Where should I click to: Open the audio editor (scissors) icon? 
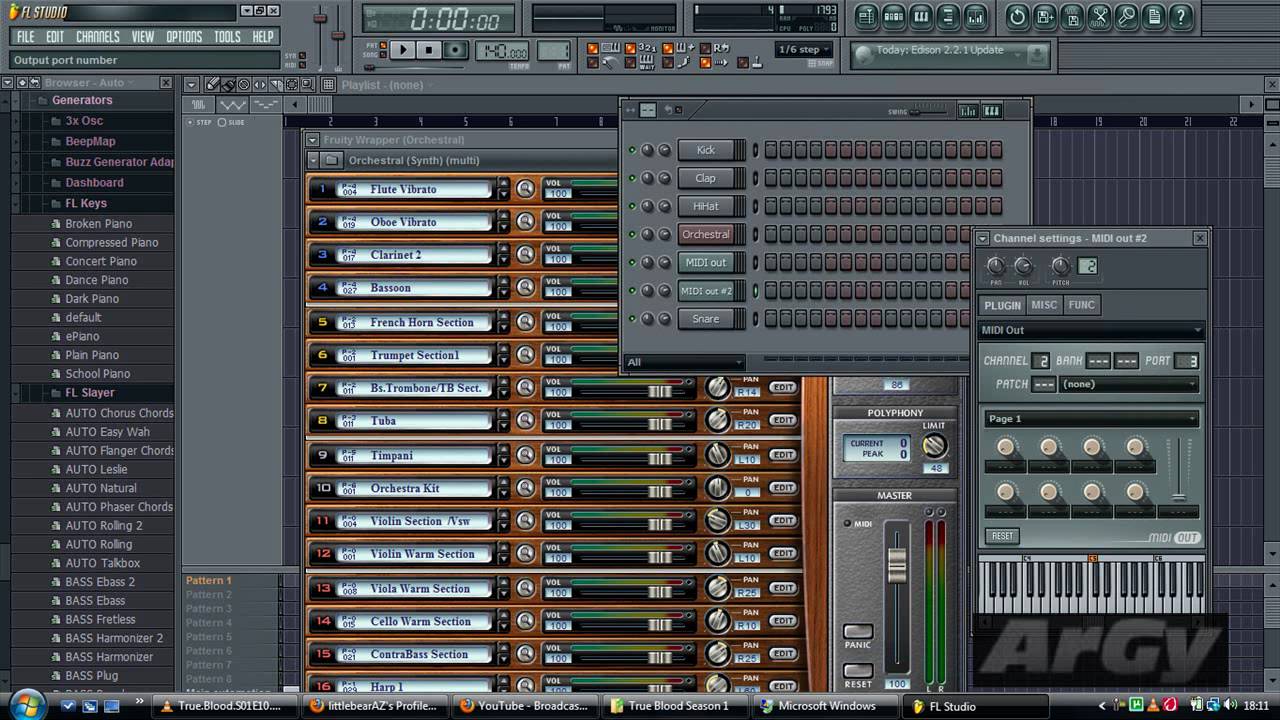coord(1099,16)
